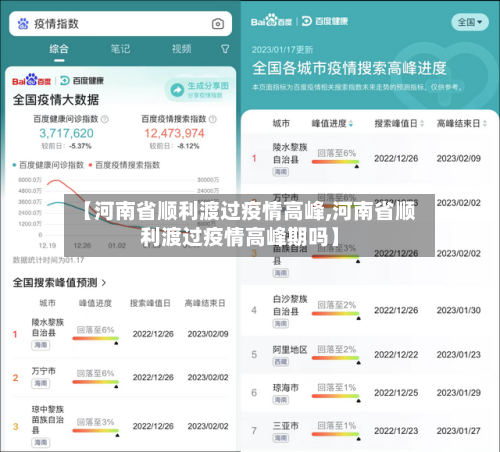The height and width of the screenshot is (452, 500).
Task: Click the Baidu logo in right panel header
Action: coord(271,21)
